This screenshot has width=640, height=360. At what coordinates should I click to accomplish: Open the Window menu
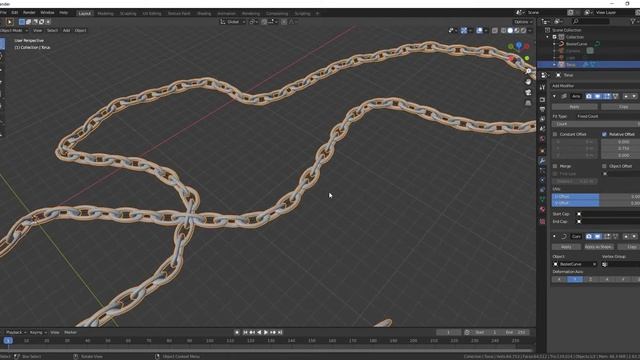click(x=47, y=13)
